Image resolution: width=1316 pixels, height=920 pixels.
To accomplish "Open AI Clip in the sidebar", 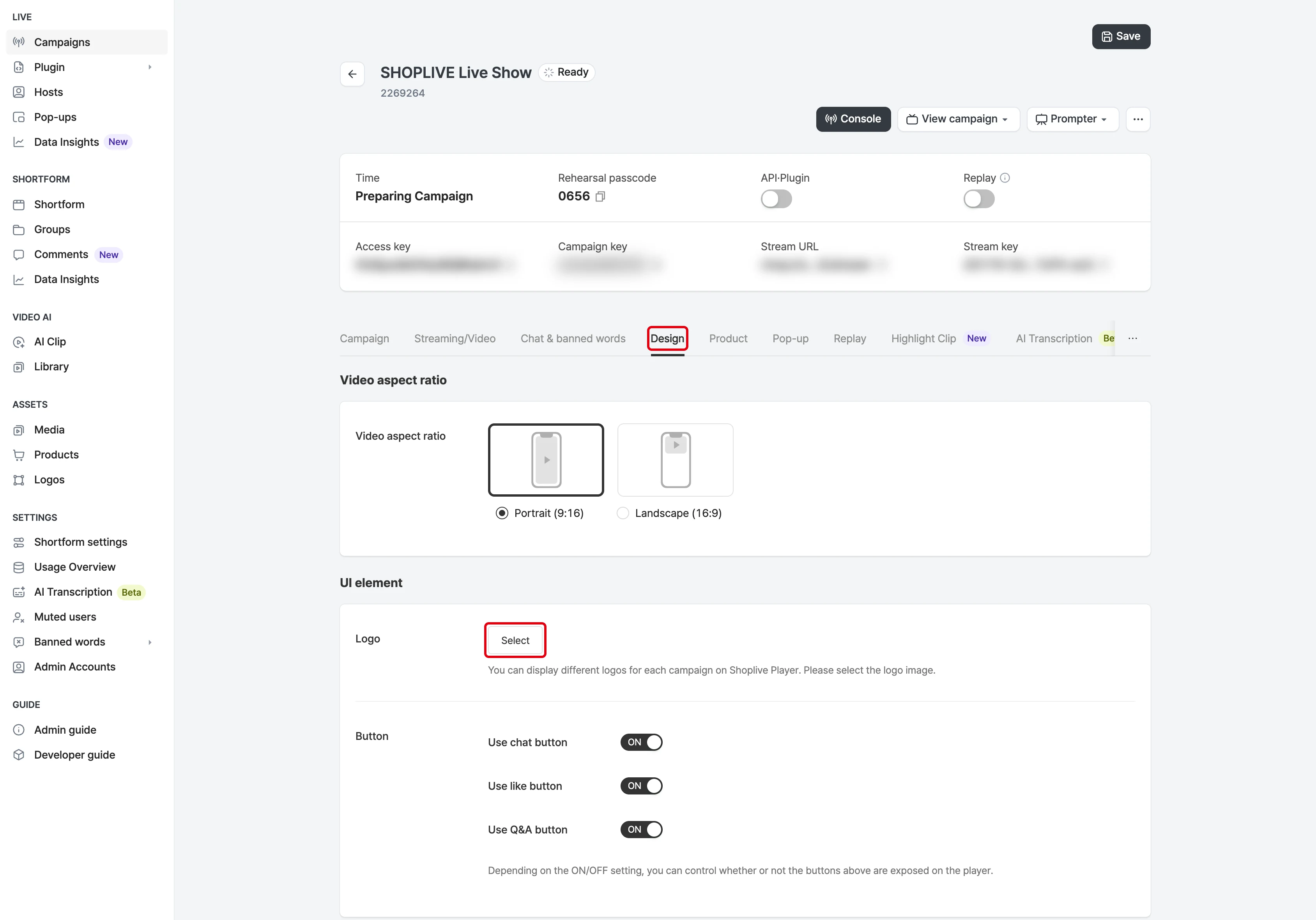I will tap(87, 341).
